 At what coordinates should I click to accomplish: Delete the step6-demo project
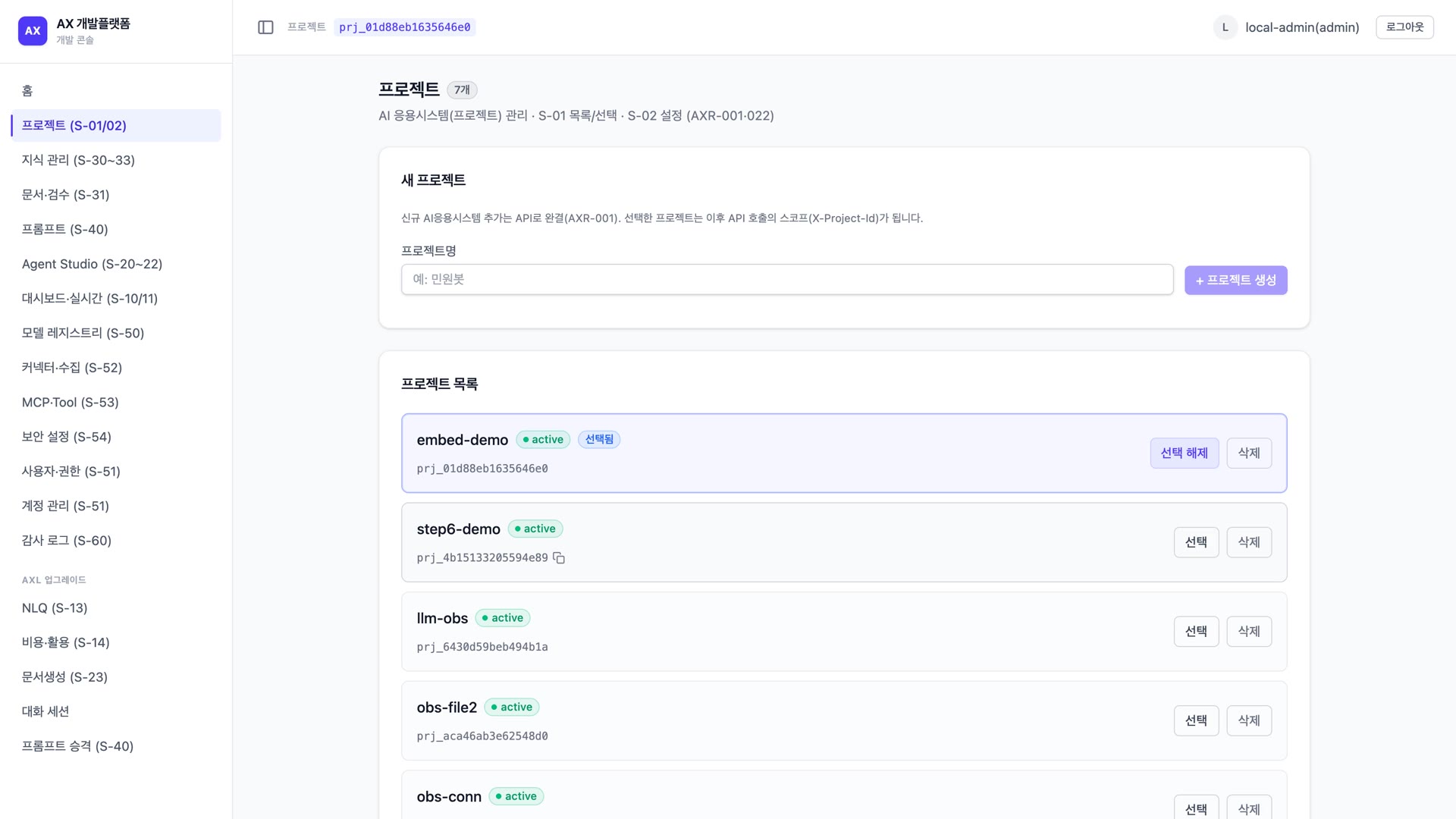[1249, 542]
